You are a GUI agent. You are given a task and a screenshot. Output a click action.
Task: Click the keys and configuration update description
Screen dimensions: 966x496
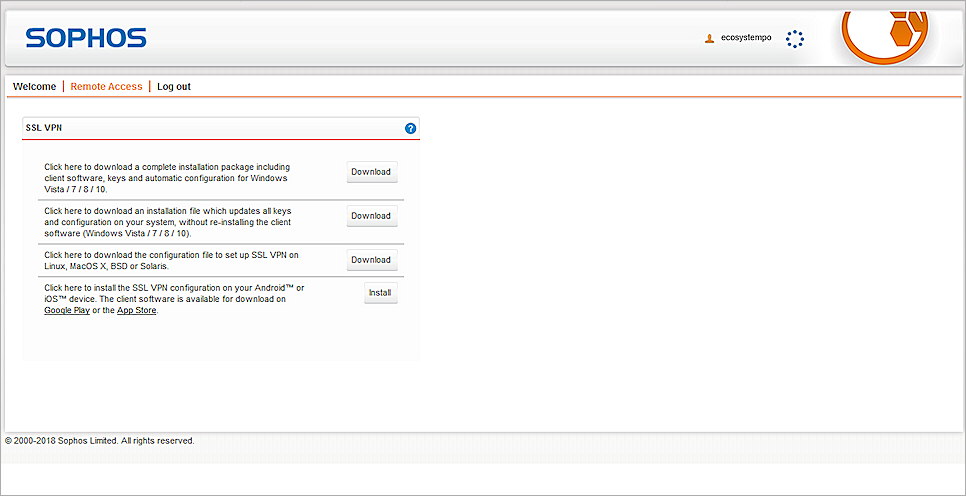[x=166, y=222]
